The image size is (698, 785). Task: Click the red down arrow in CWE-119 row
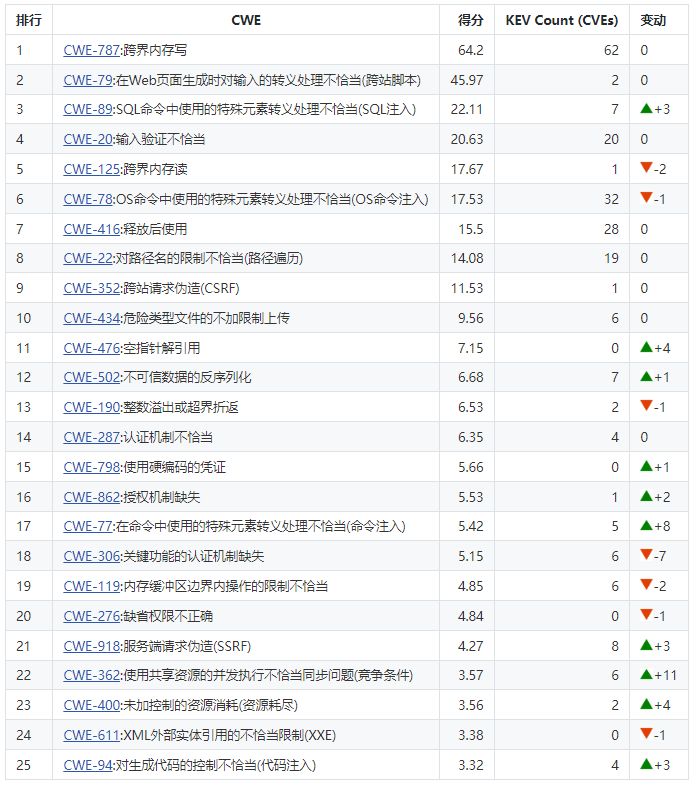tap(646, 585)
